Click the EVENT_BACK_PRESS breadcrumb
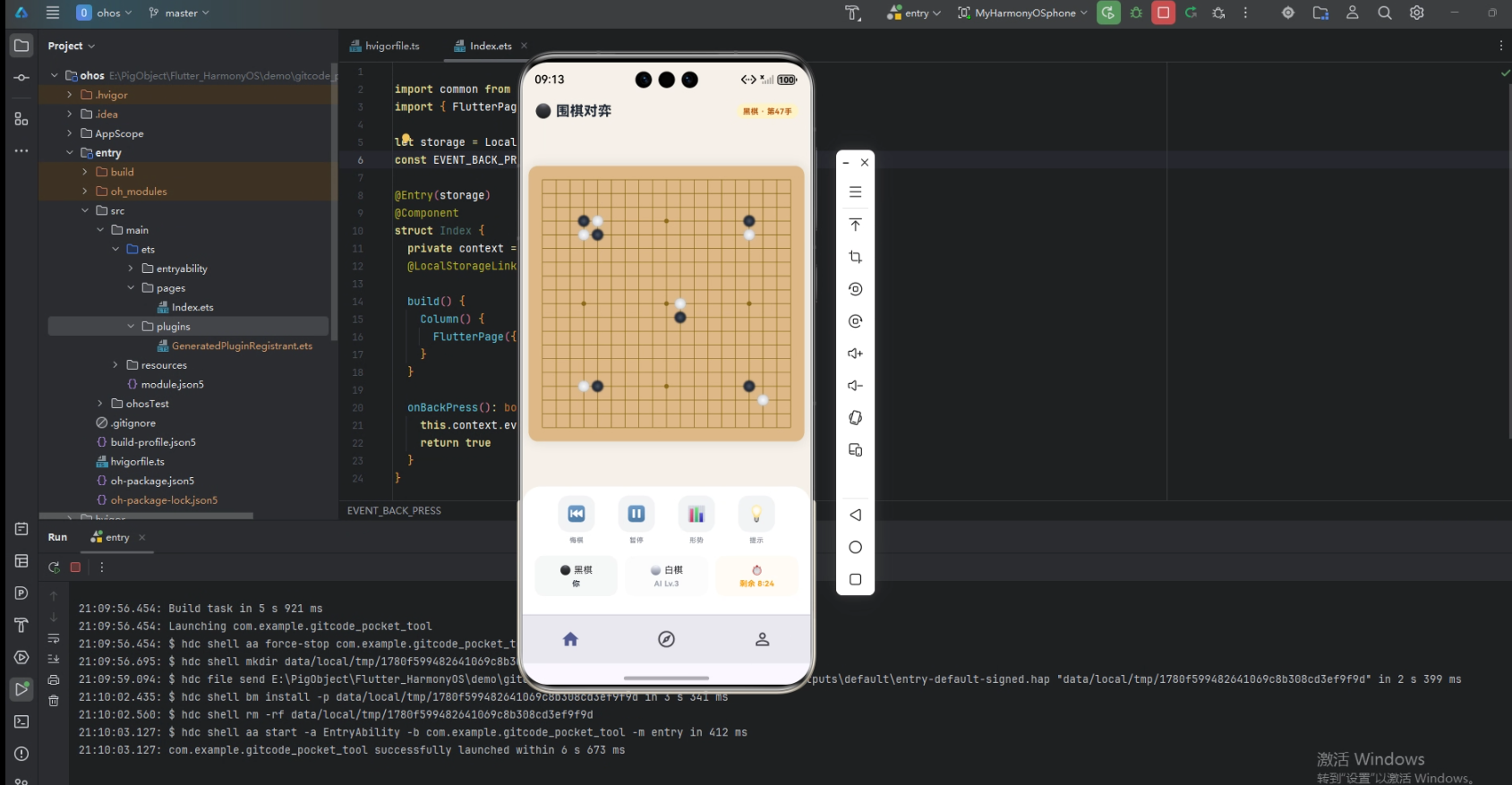This screenshot has height=785, width=1512. pos(394,511)
